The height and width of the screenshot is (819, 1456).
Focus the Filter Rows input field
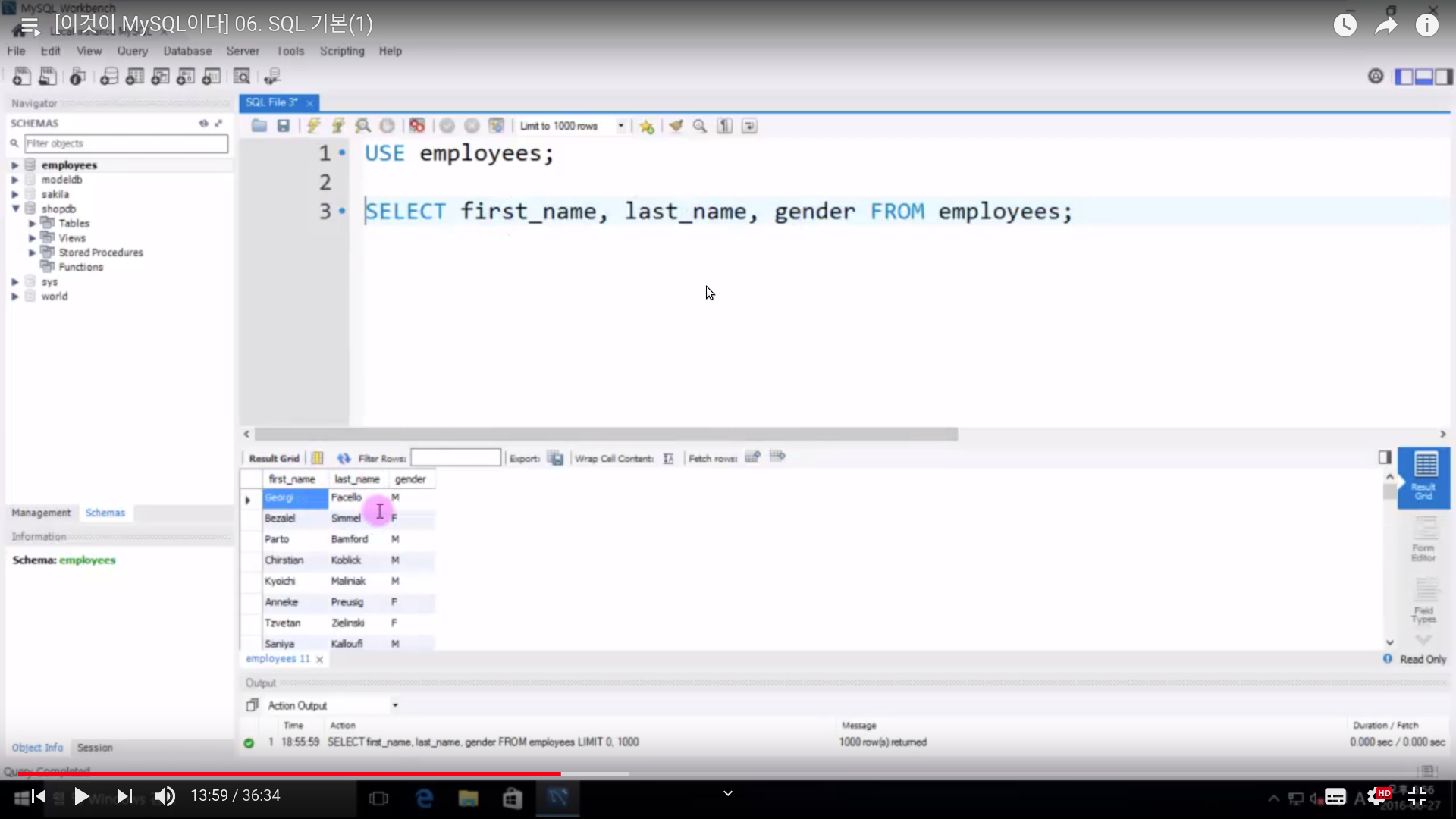(456, 458)
